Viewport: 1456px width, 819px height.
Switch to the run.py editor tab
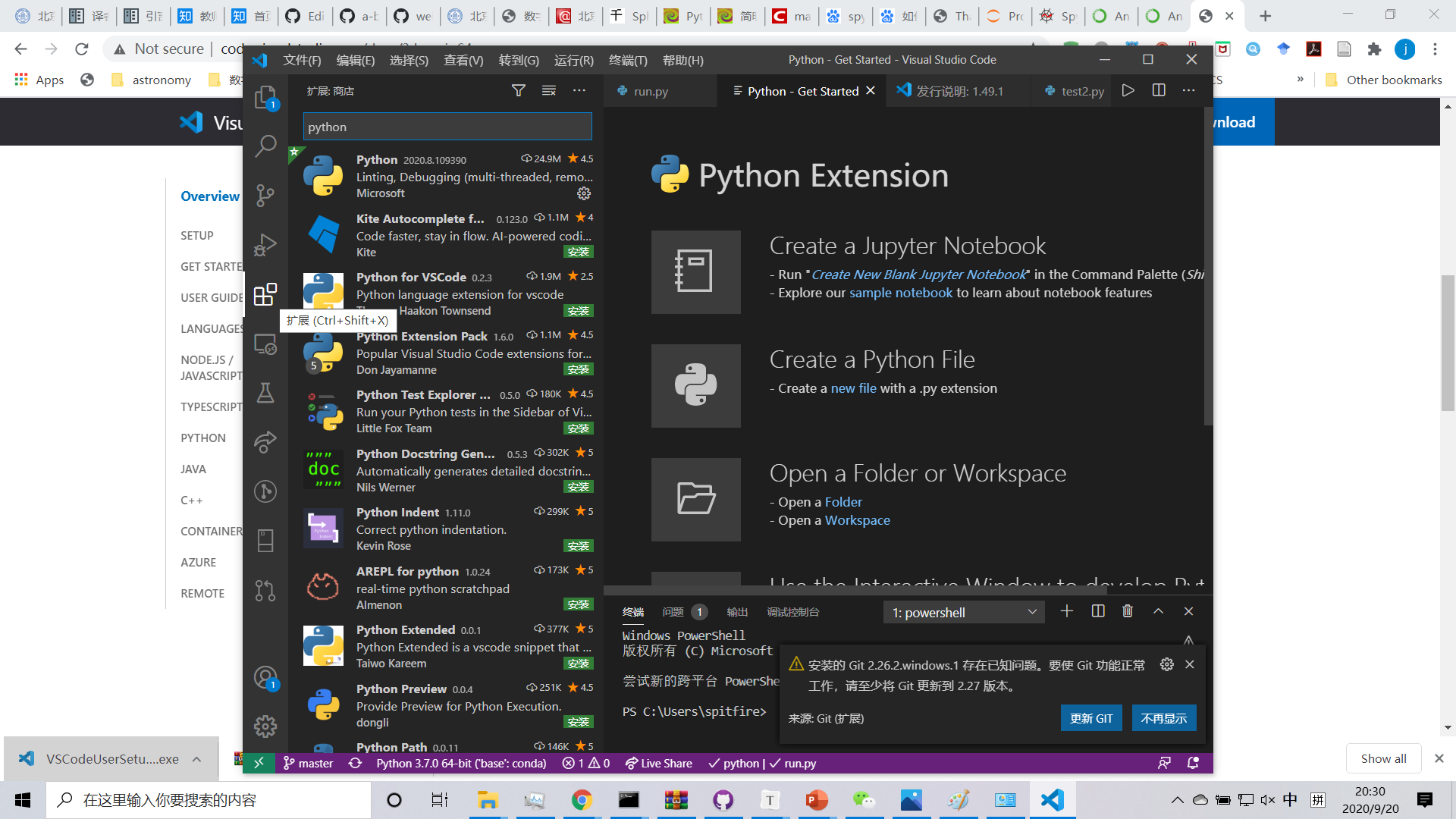651,91
